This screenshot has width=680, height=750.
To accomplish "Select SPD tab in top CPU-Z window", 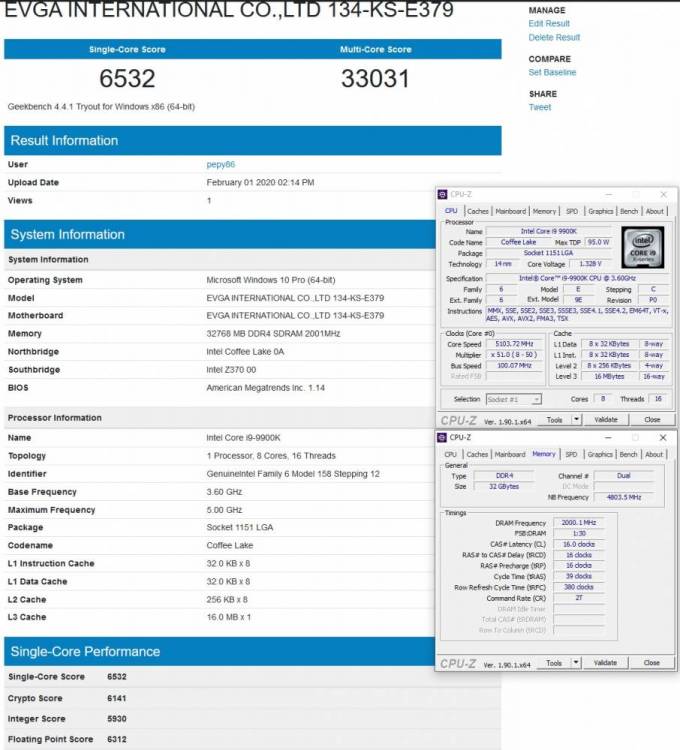I will pos(571,211).
